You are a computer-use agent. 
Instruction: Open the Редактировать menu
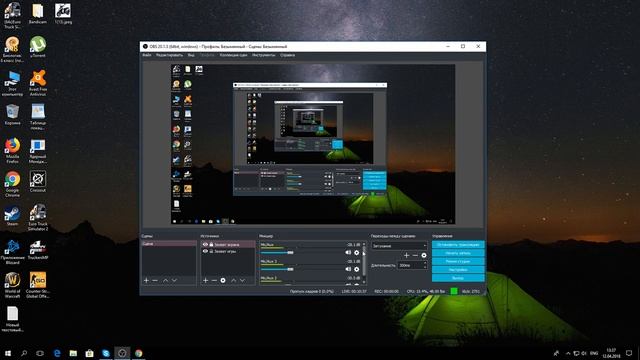coord(169,55)
